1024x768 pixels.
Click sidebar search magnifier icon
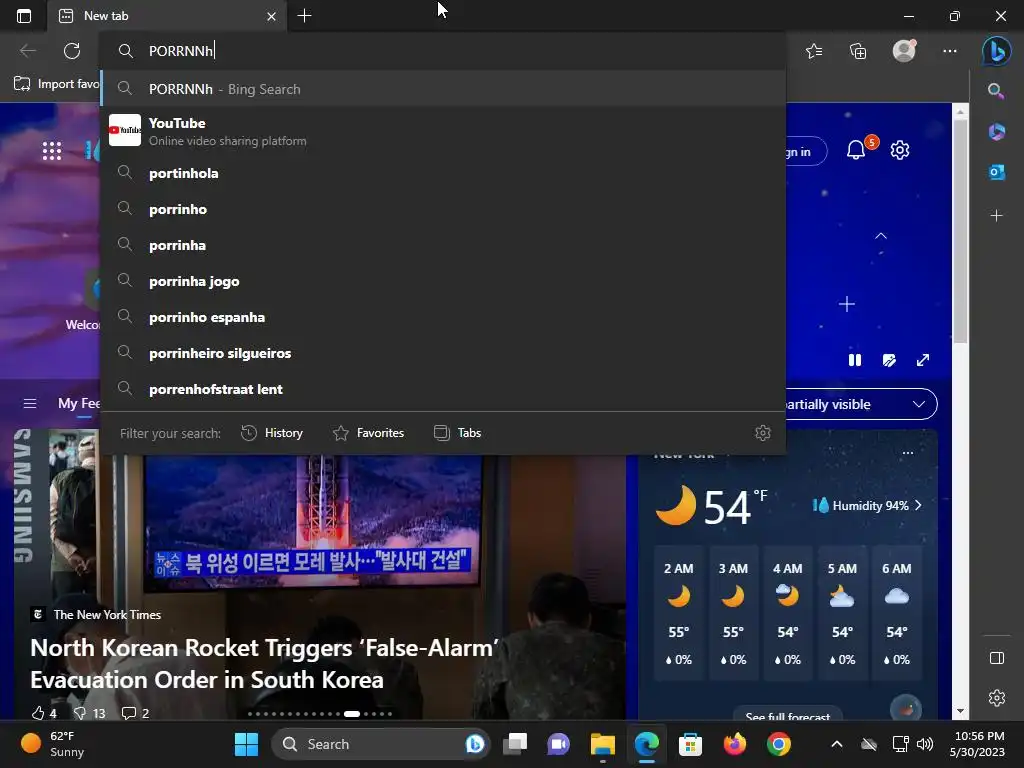pyautogui.click(x=996, y=91)
